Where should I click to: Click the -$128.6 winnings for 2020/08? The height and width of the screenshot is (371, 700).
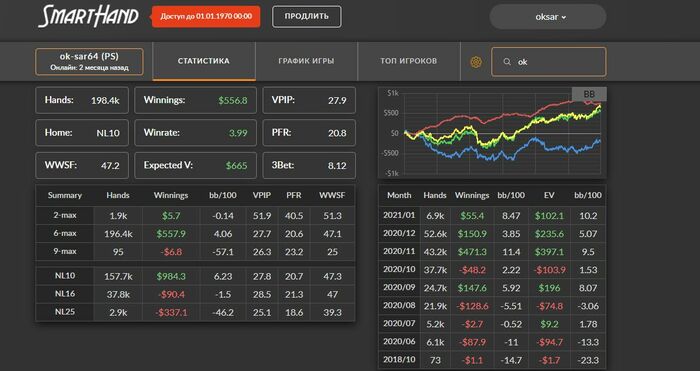(472, 306)
